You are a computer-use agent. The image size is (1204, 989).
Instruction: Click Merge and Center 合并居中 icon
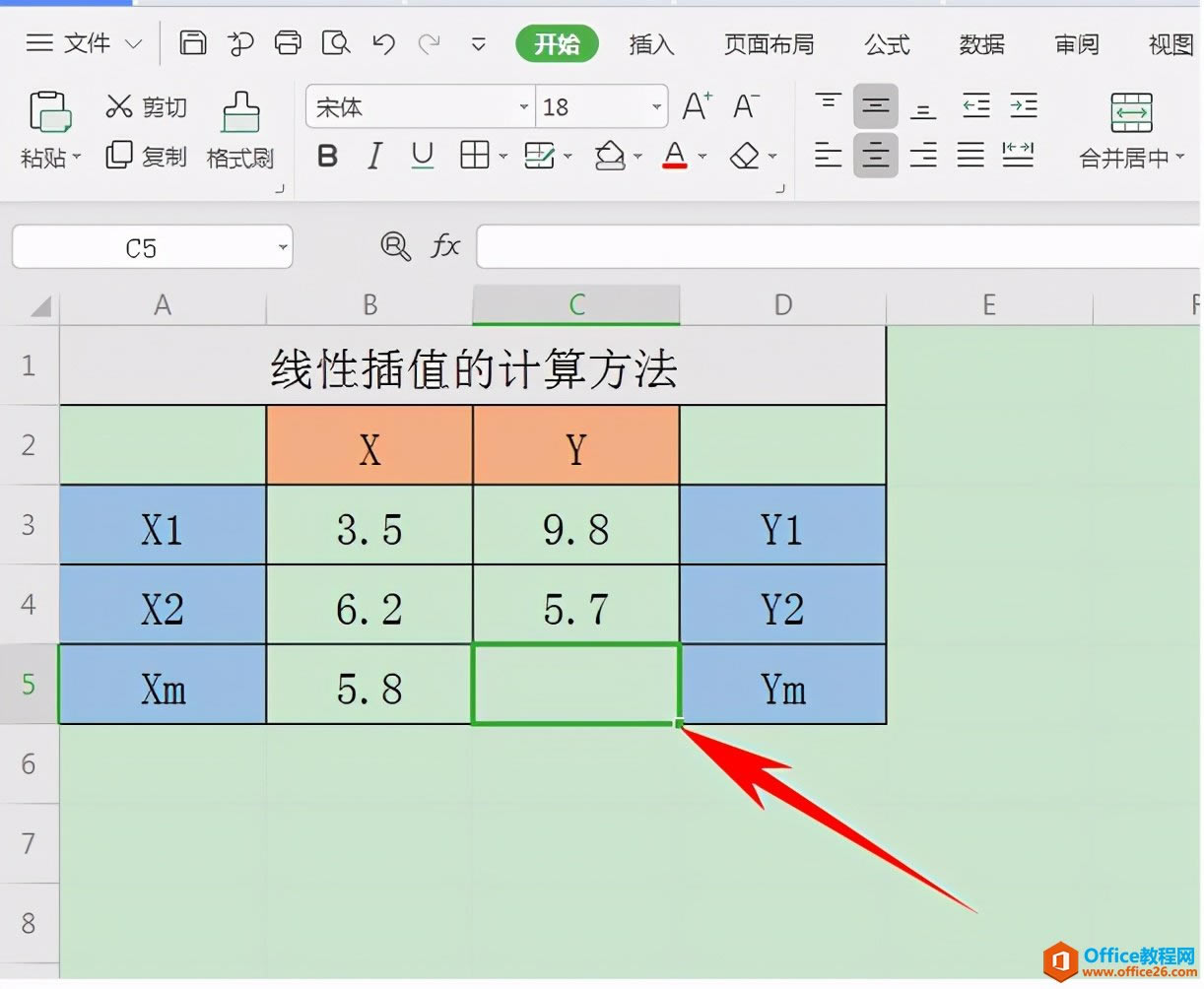pyautogui.click(x=1131, y=112)
